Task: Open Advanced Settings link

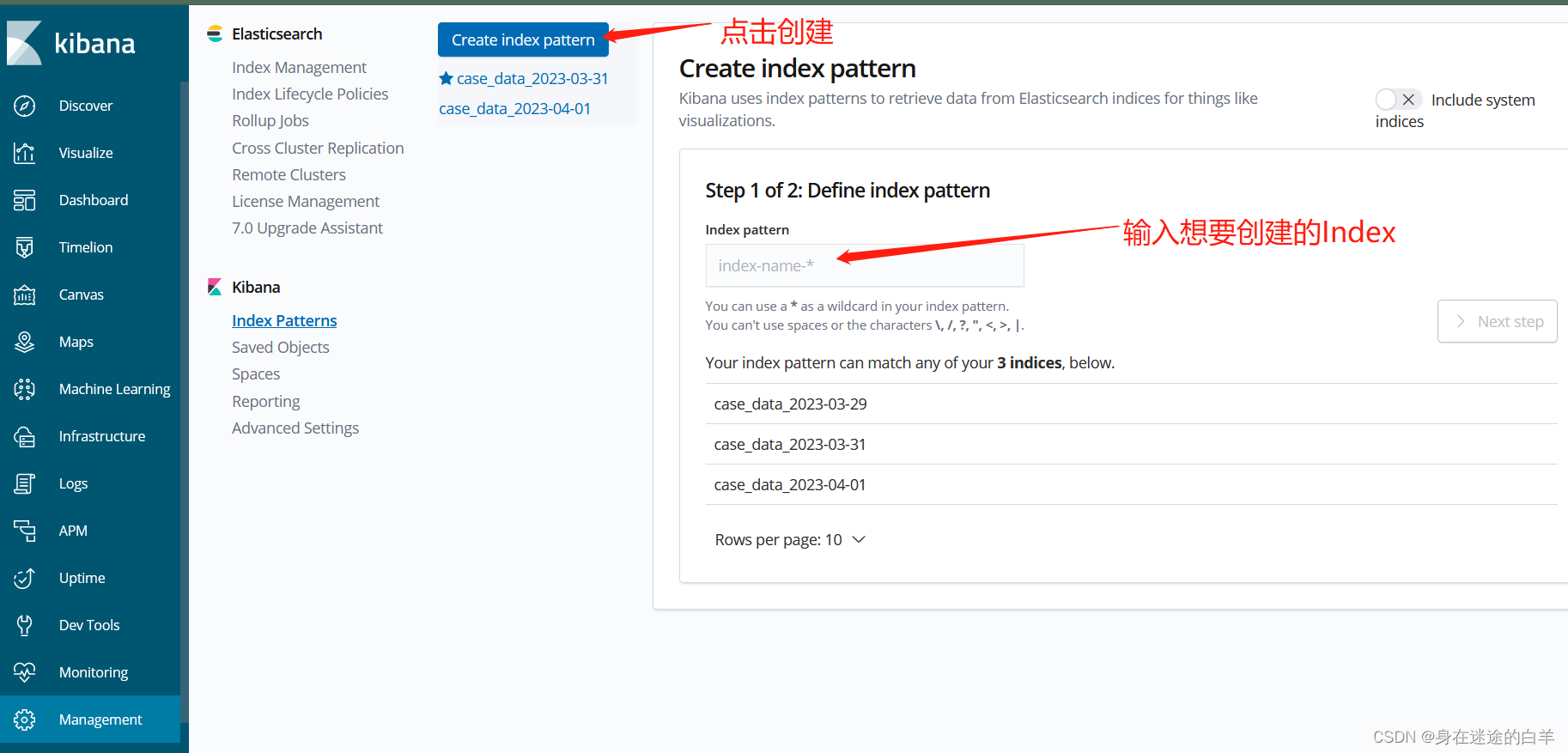Action: click(x=295, y=428)
